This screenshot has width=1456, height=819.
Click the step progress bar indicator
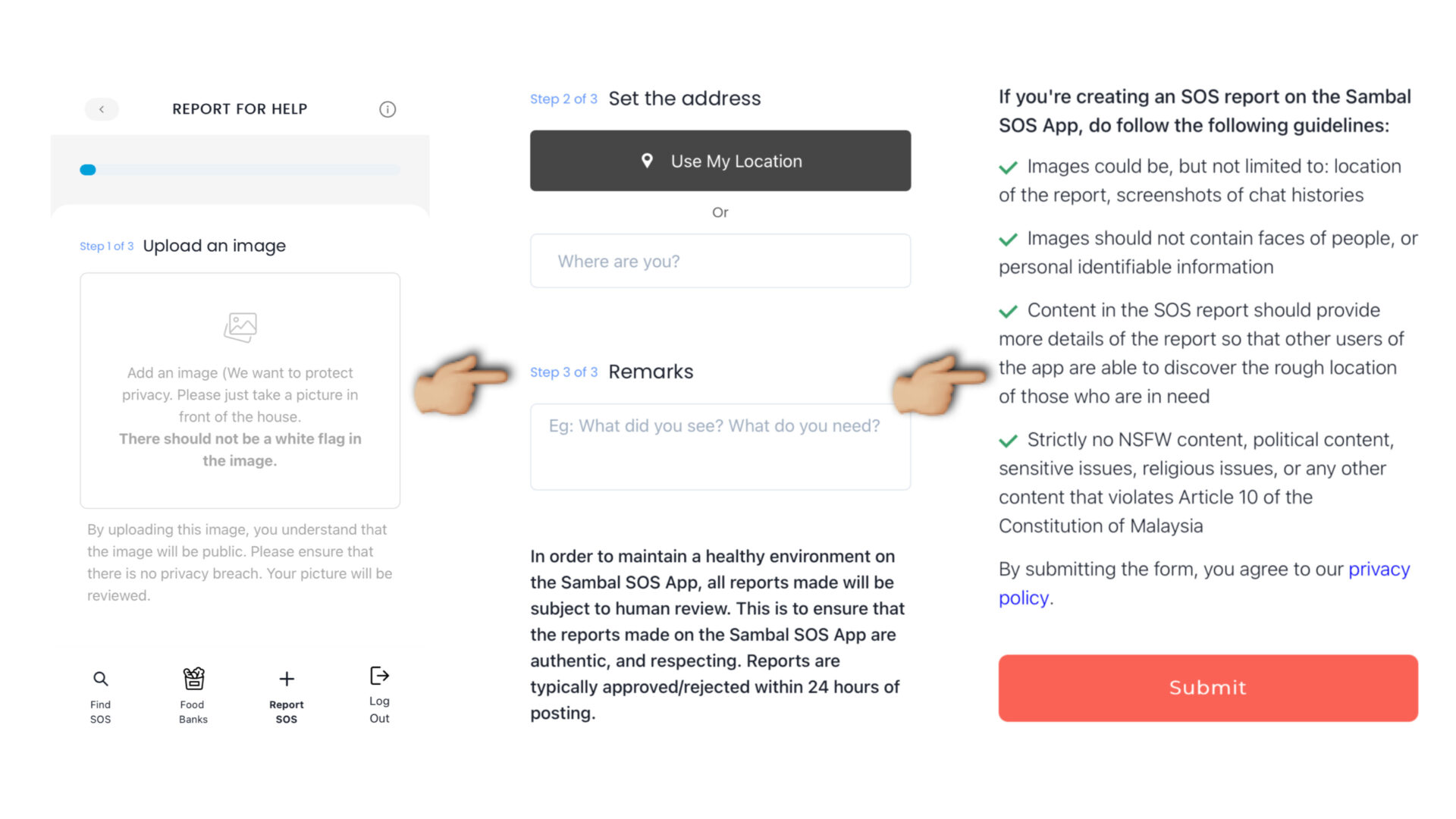87,170
